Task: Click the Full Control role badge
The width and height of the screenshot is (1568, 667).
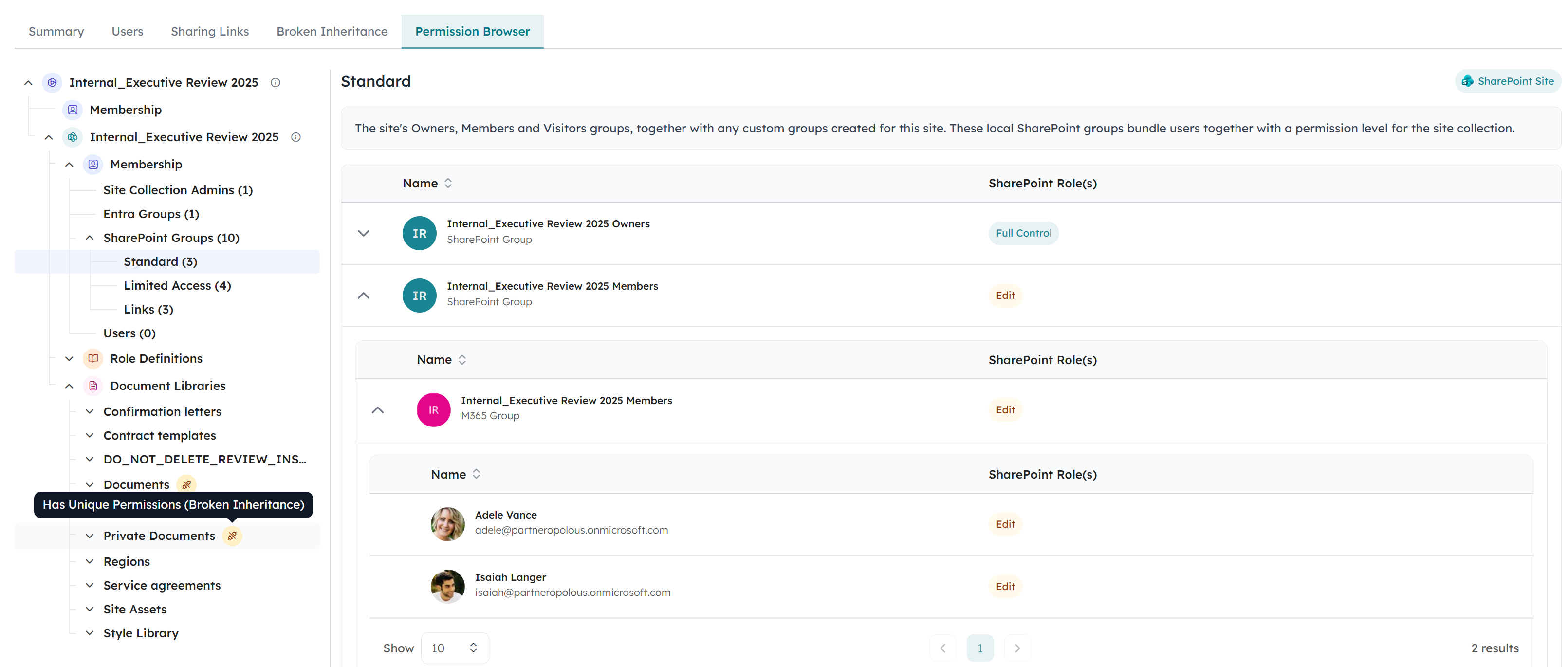Action: point(1023,233)
